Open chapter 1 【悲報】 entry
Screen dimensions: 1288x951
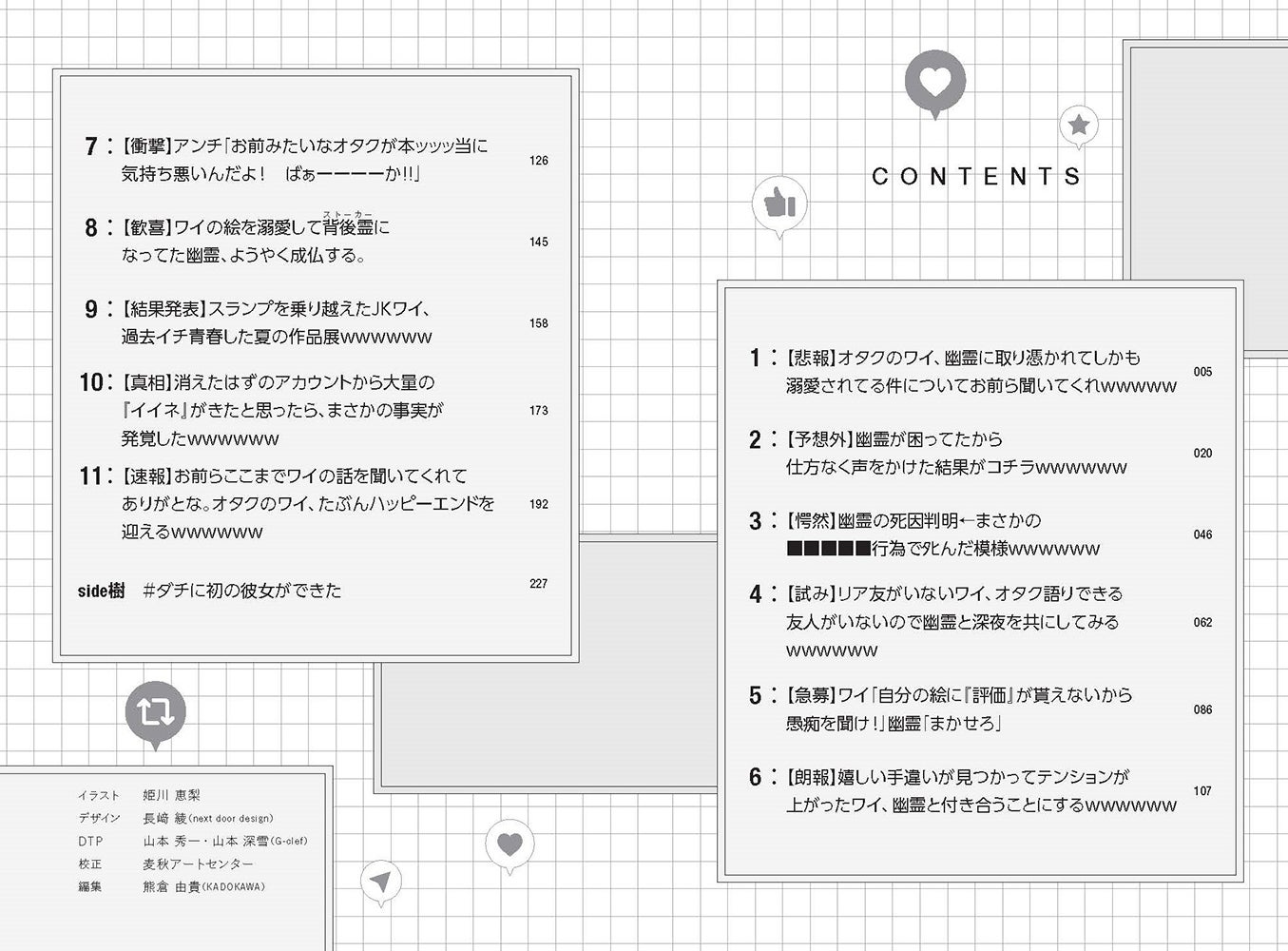[x=979, y=372]
